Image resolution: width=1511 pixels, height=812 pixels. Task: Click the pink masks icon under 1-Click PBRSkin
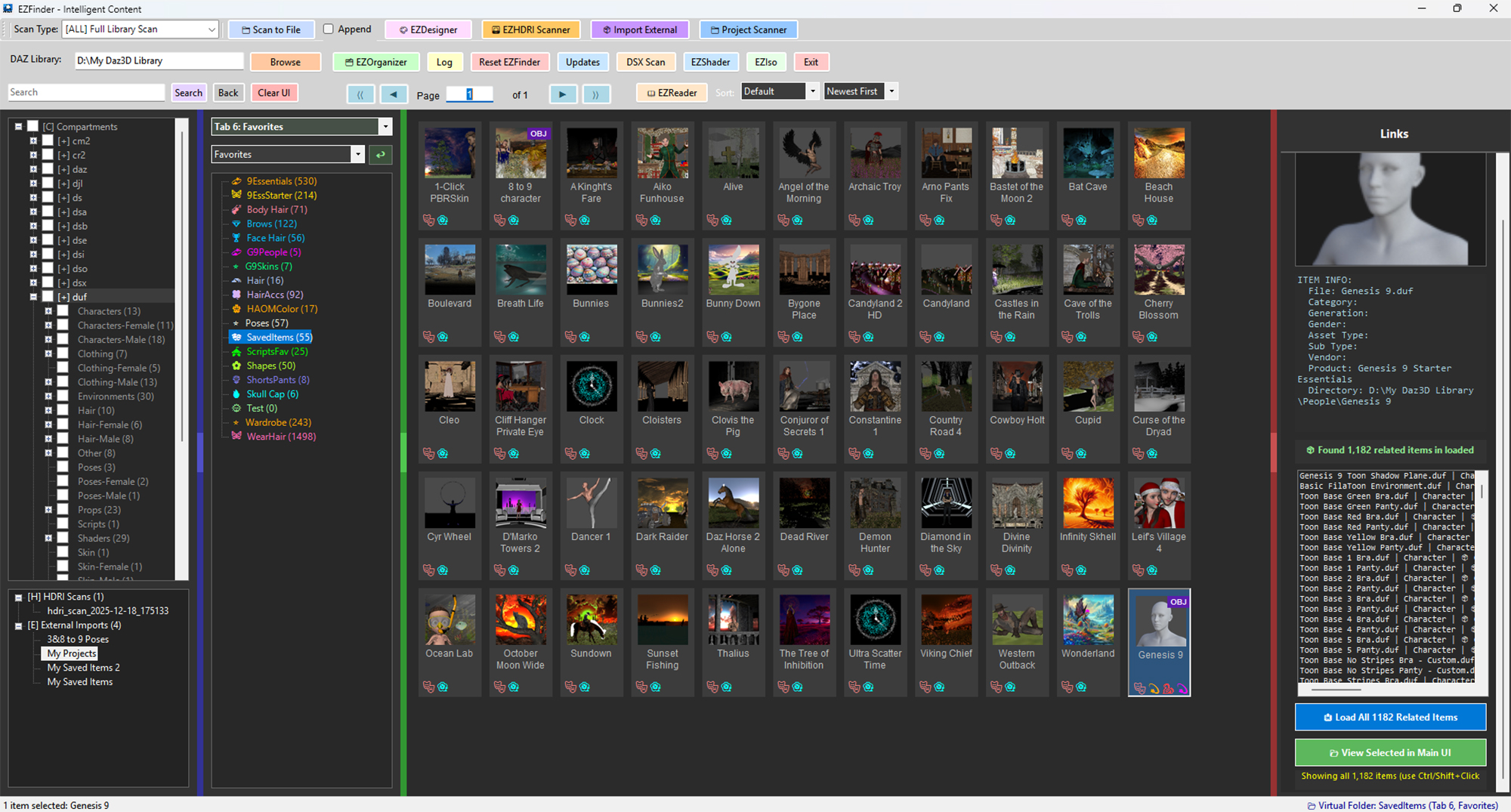pyautogui.click(x=428, y=221)
